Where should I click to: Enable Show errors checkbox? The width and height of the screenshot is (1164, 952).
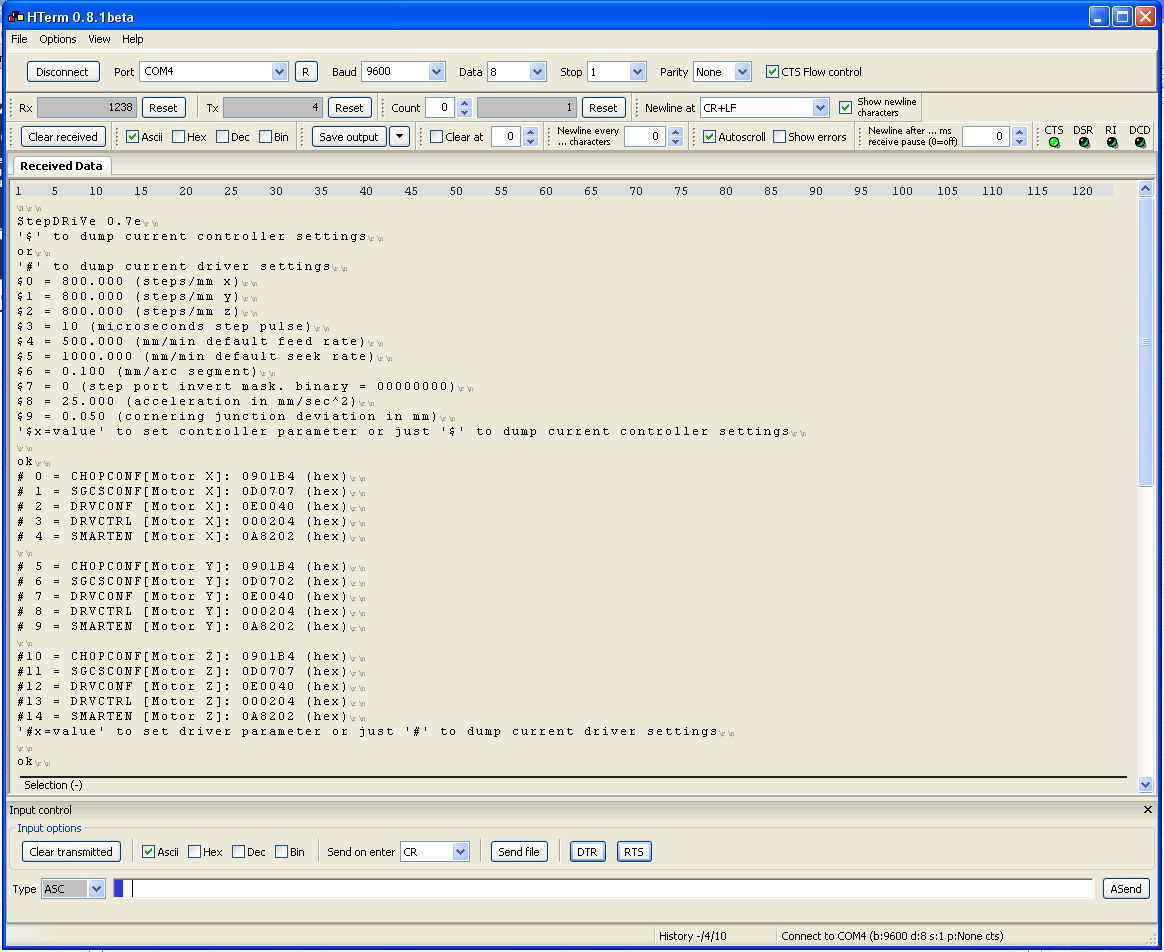779,137
